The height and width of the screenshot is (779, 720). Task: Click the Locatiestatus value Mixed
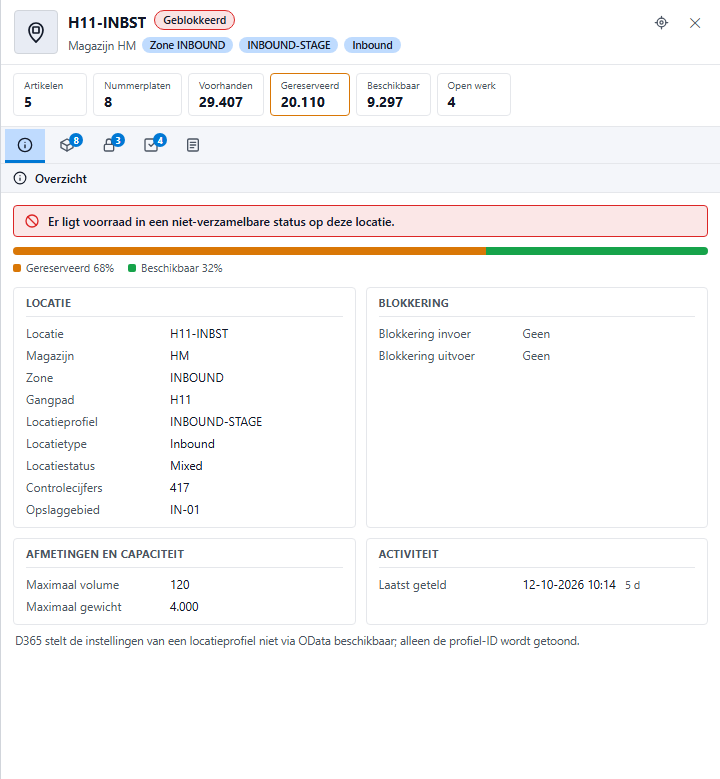pyautogui.click(x=186, y=466)
